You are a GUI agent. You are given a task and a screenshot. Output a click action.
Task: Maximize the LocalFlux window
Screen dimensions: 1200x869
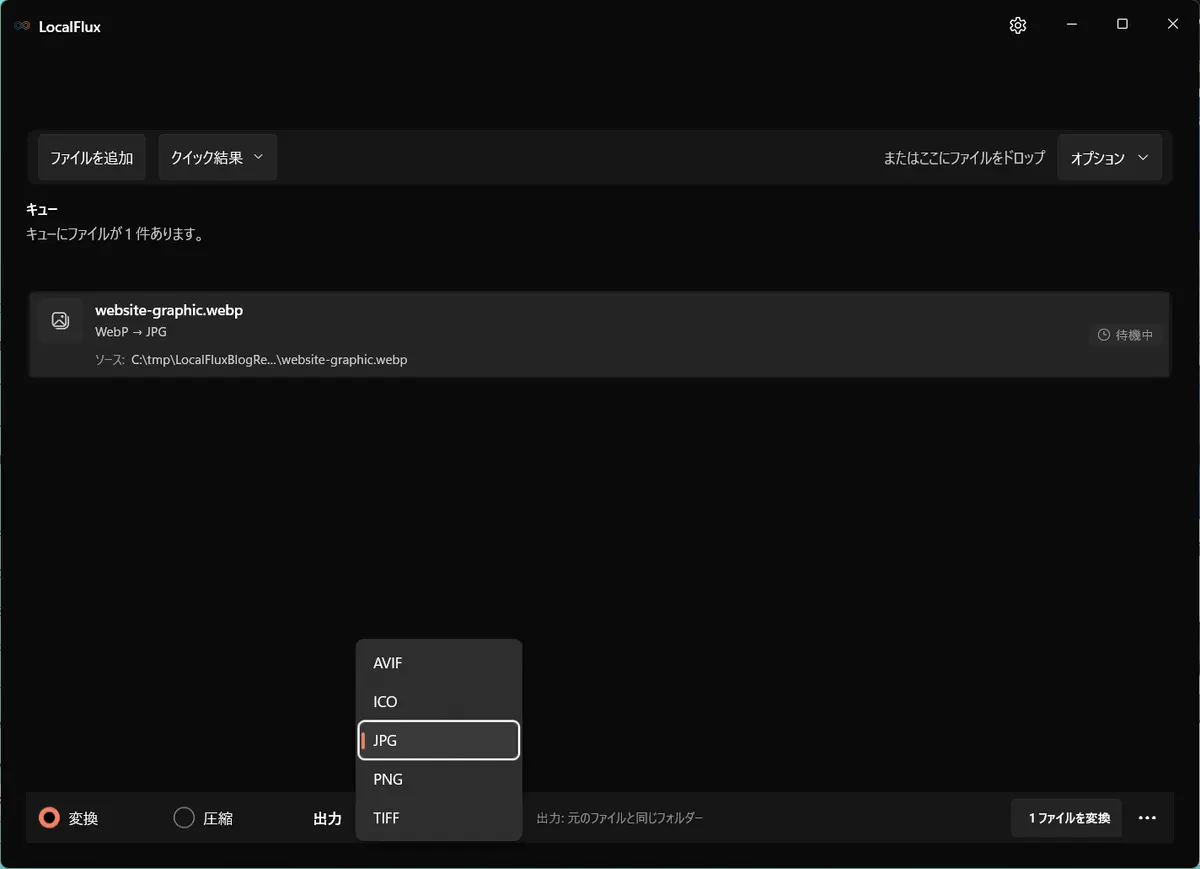(1123, 25)
